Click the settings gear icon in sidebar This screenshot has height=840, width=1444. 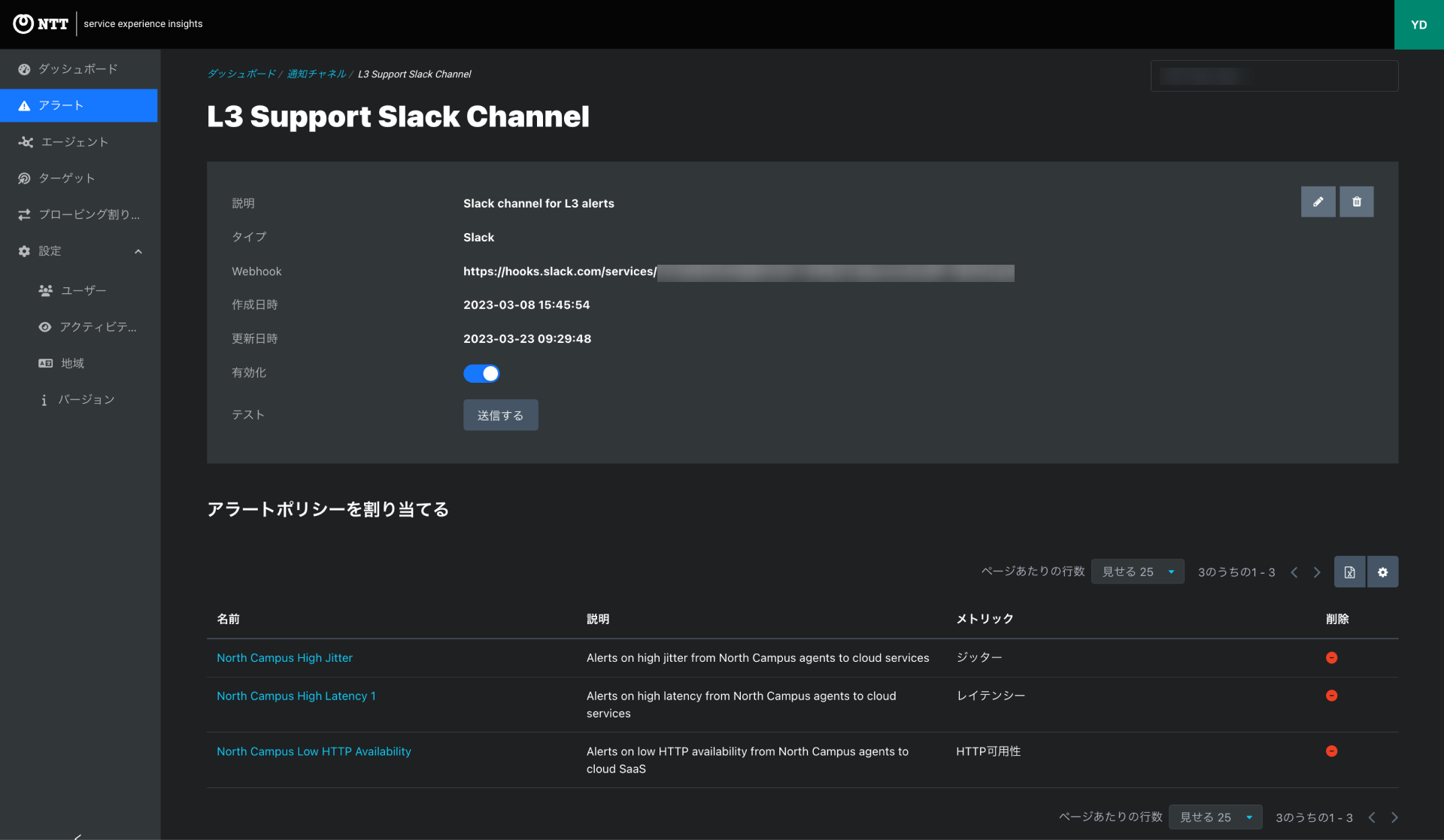click(24, 251)
